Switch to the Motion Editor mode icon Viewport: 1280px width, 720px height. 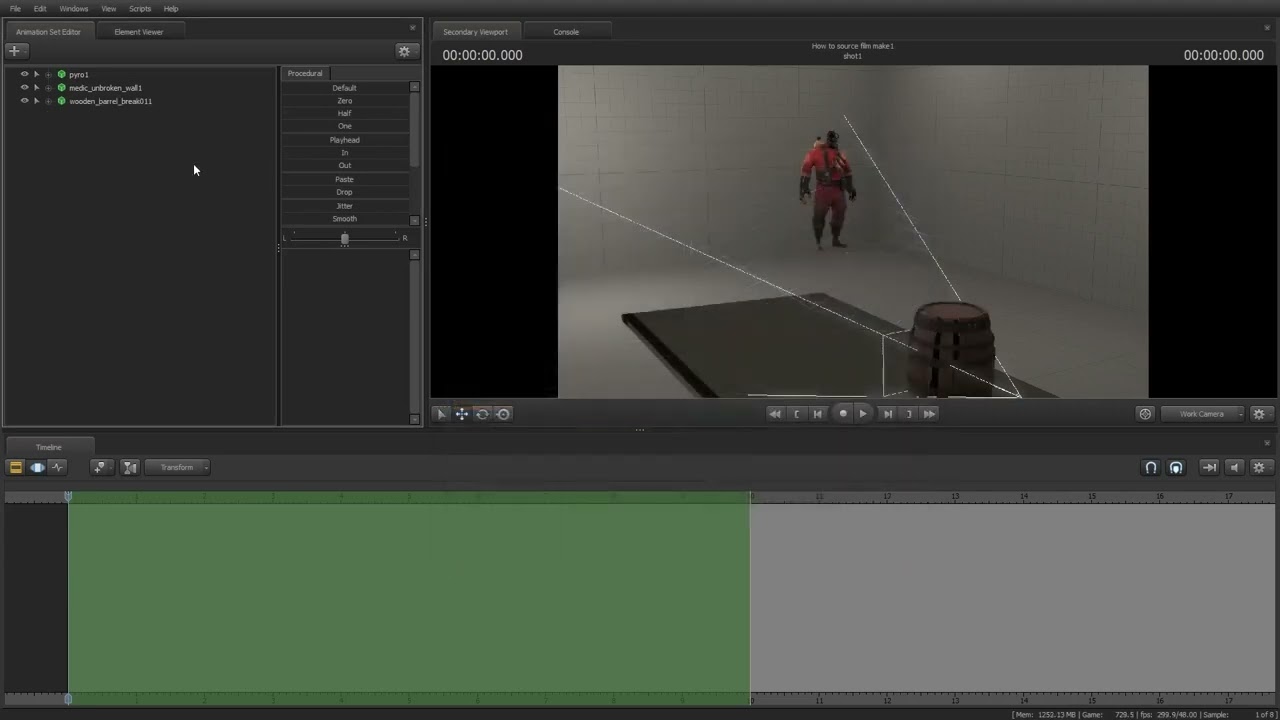point(37,467)
